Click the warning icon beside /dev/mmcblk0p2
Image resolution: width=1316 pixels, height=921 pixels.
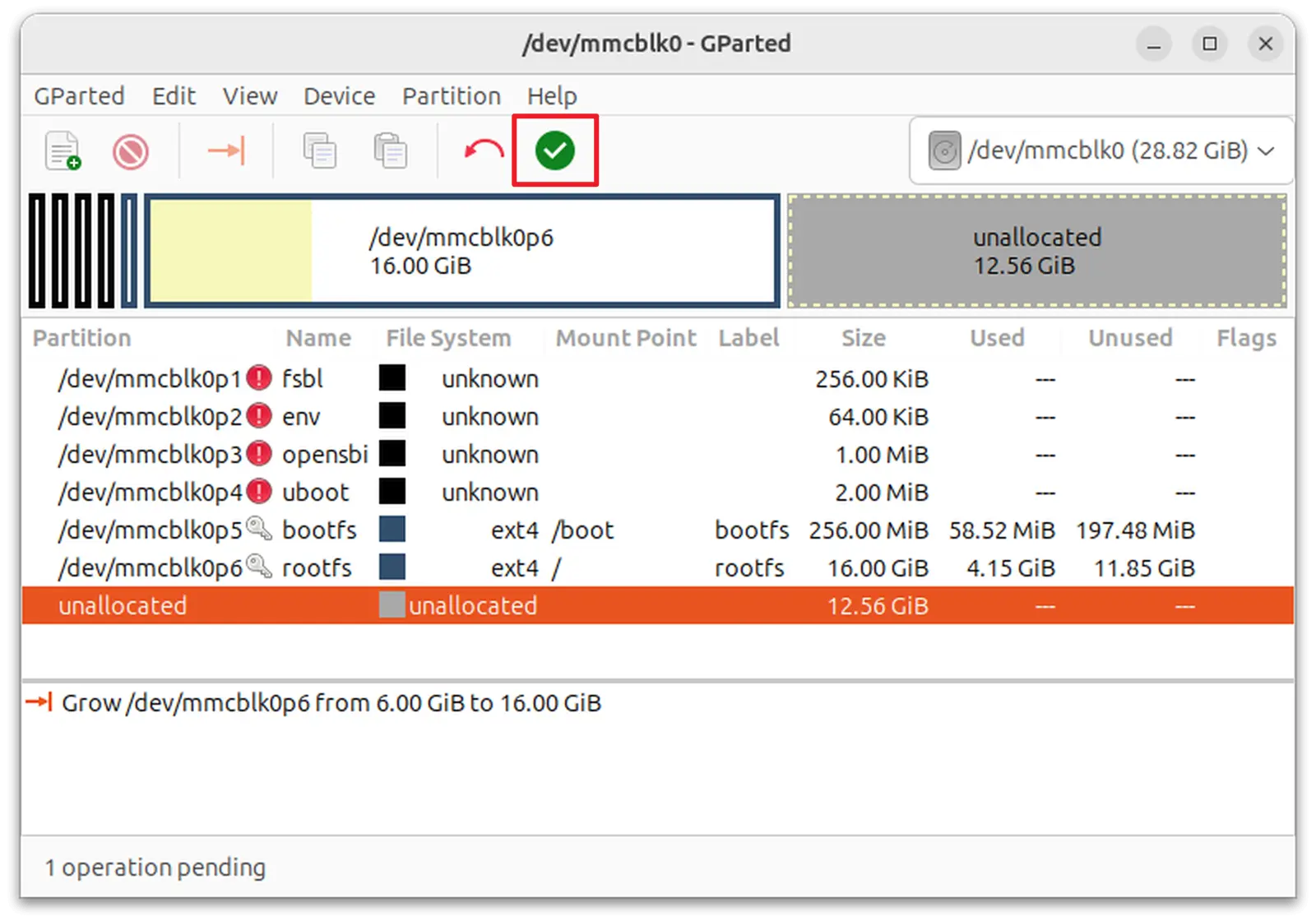(x=259, y=416)
